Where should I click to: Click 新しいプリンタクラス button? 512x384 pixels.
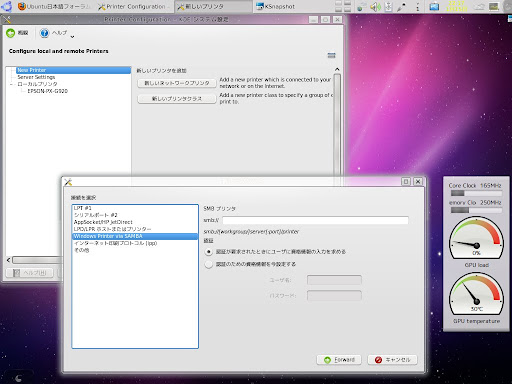[177, 99]
